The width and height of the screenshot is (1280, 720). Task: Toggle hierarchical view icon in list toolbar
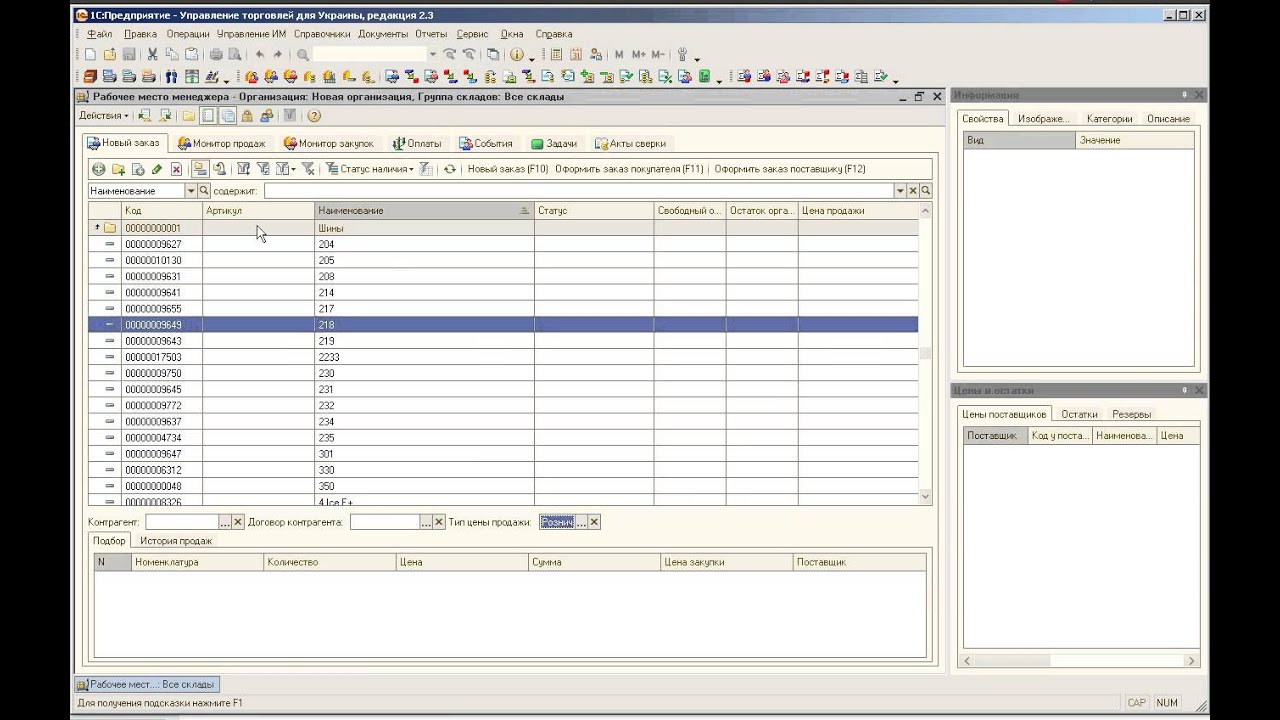(x=200, y=169)
